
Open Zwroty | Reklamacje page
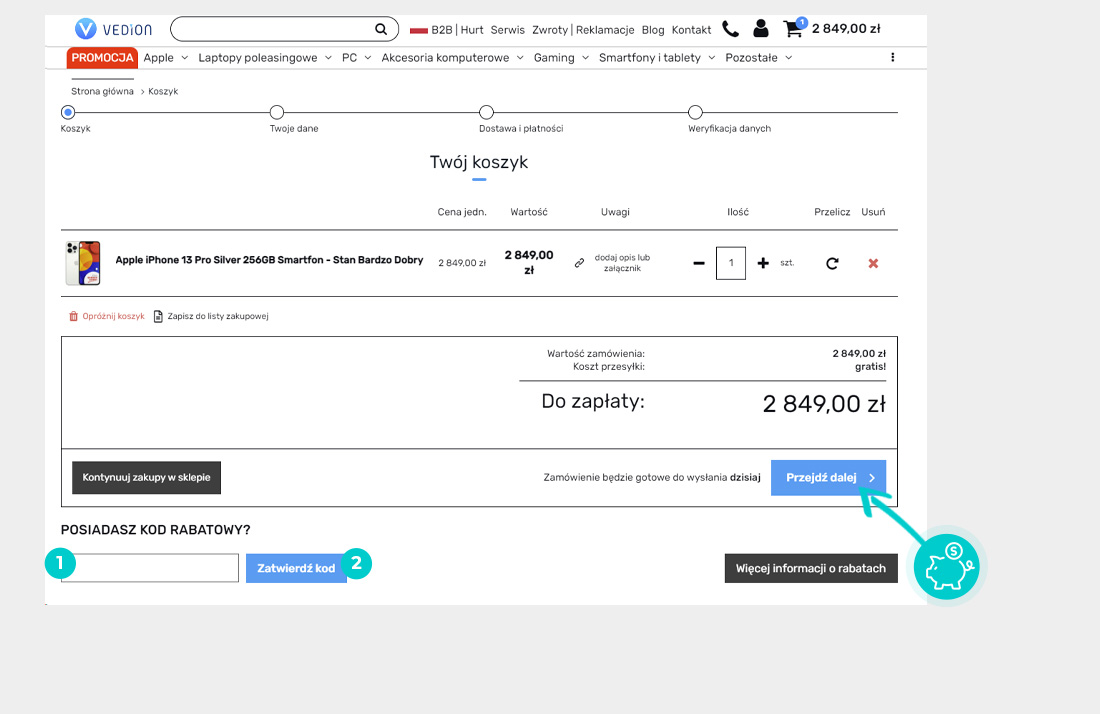[x=583, y=29]
